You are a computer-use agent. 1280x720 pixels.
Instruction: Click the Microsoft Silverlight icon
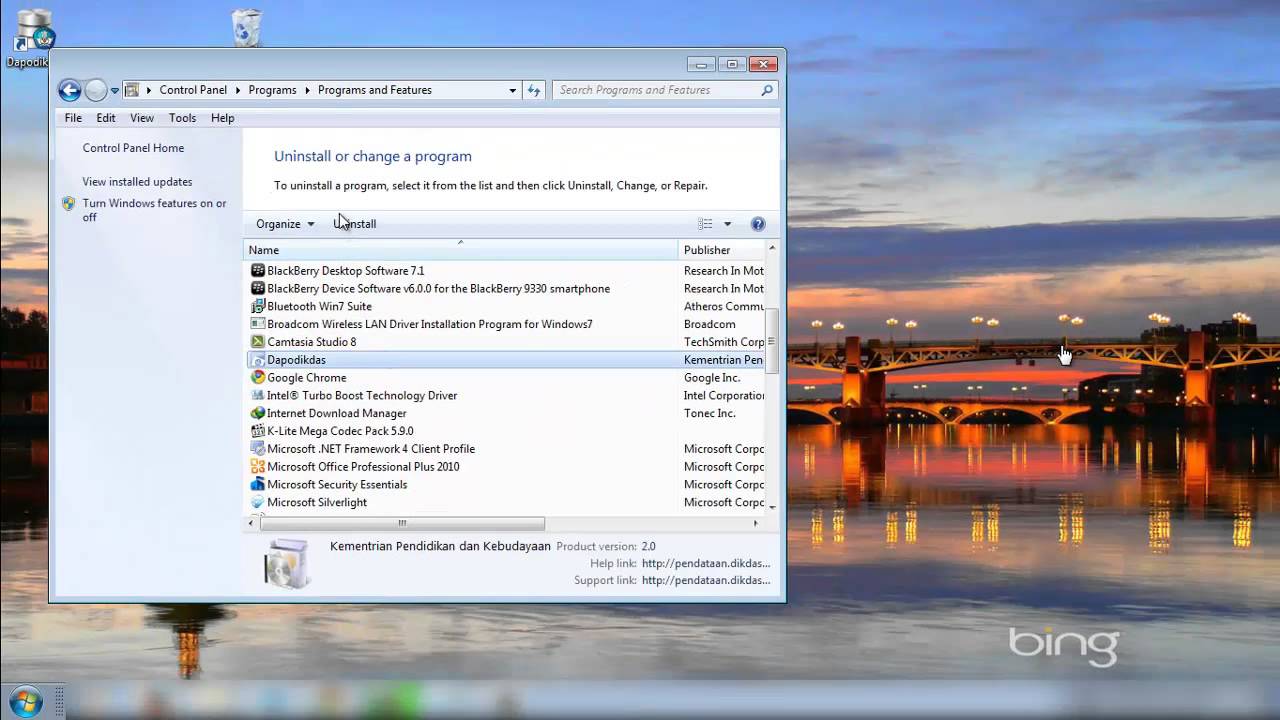click(258, 503)
